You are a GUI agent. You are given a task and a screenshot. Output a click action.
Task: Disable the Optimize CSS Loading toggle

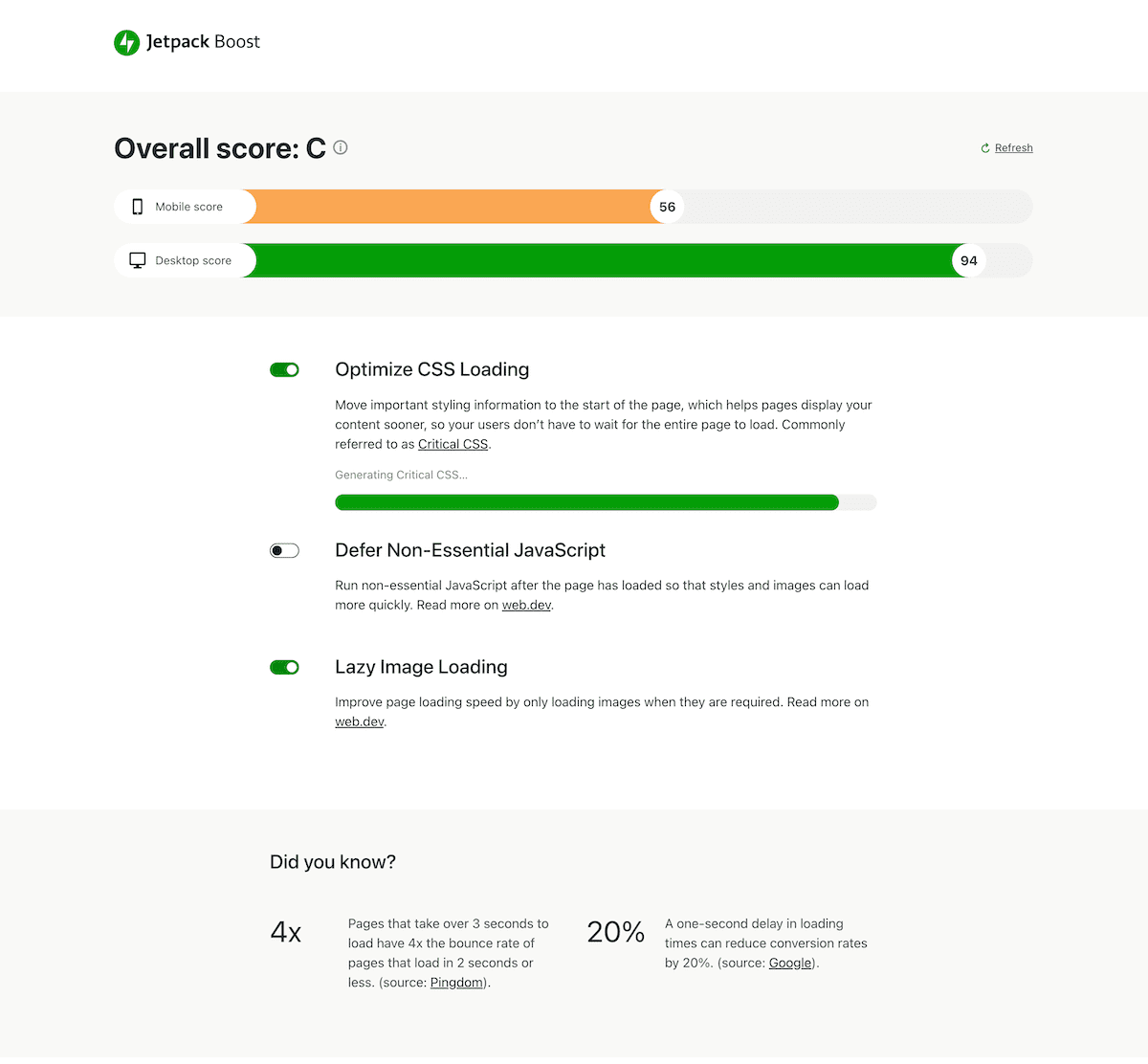[x=284, y=369]
